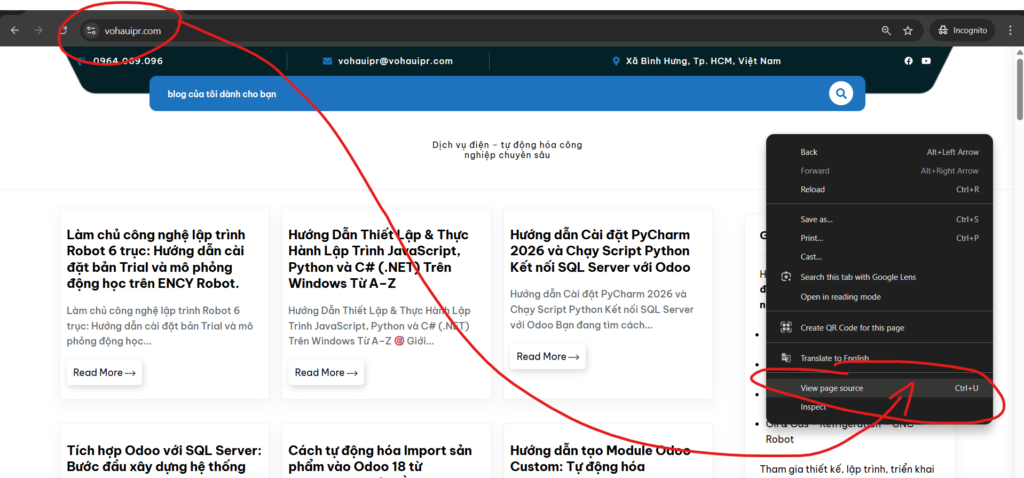Select Save as... from context menu
This screenshot has height=478, width=1024.
click(816, 219)
